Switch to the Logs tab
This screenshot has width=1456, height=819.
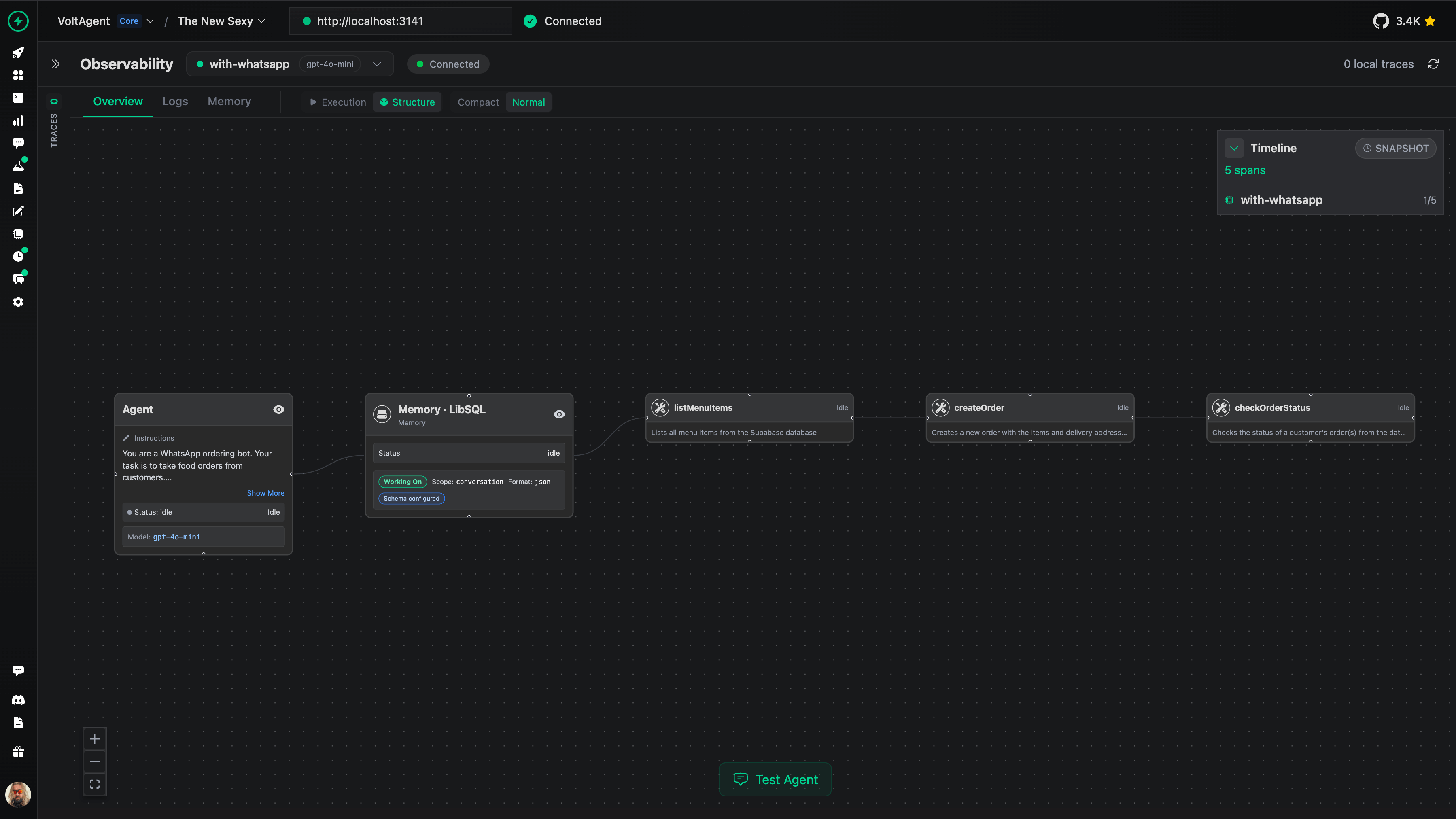(175, 101)
